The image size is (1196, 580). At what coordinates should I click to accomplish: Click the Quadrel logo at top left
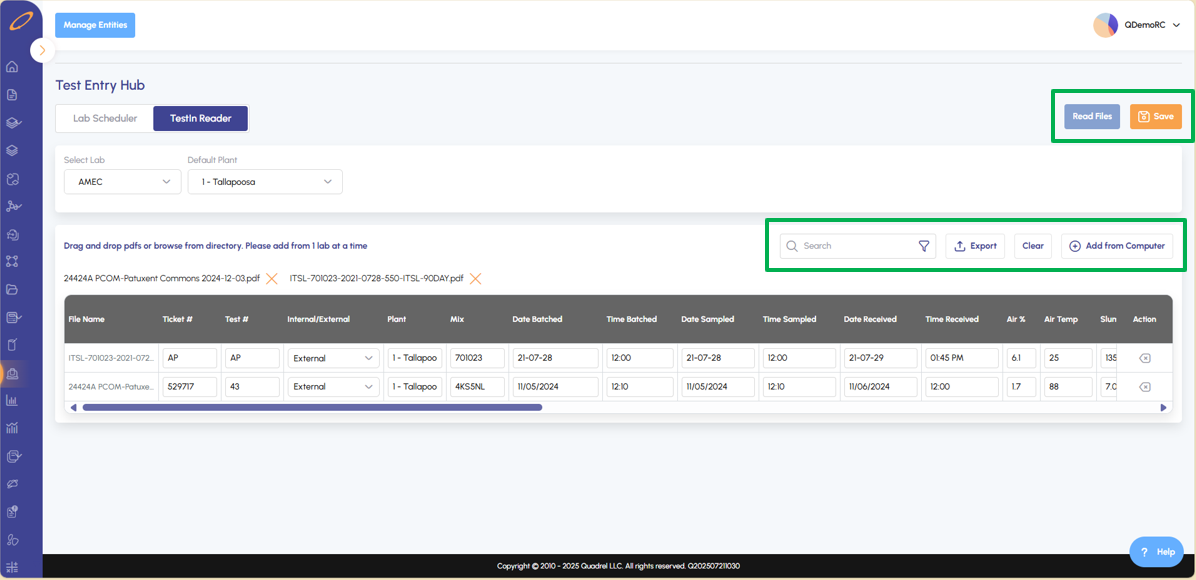pyautogui.click(x=20, y=20)
